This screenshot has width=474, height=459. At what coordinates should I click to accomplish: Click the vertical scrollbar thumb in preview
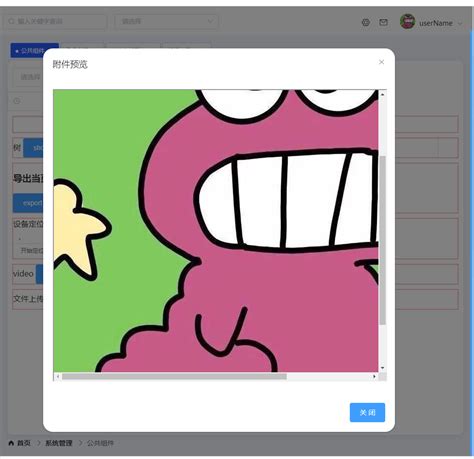pos(382,240)
